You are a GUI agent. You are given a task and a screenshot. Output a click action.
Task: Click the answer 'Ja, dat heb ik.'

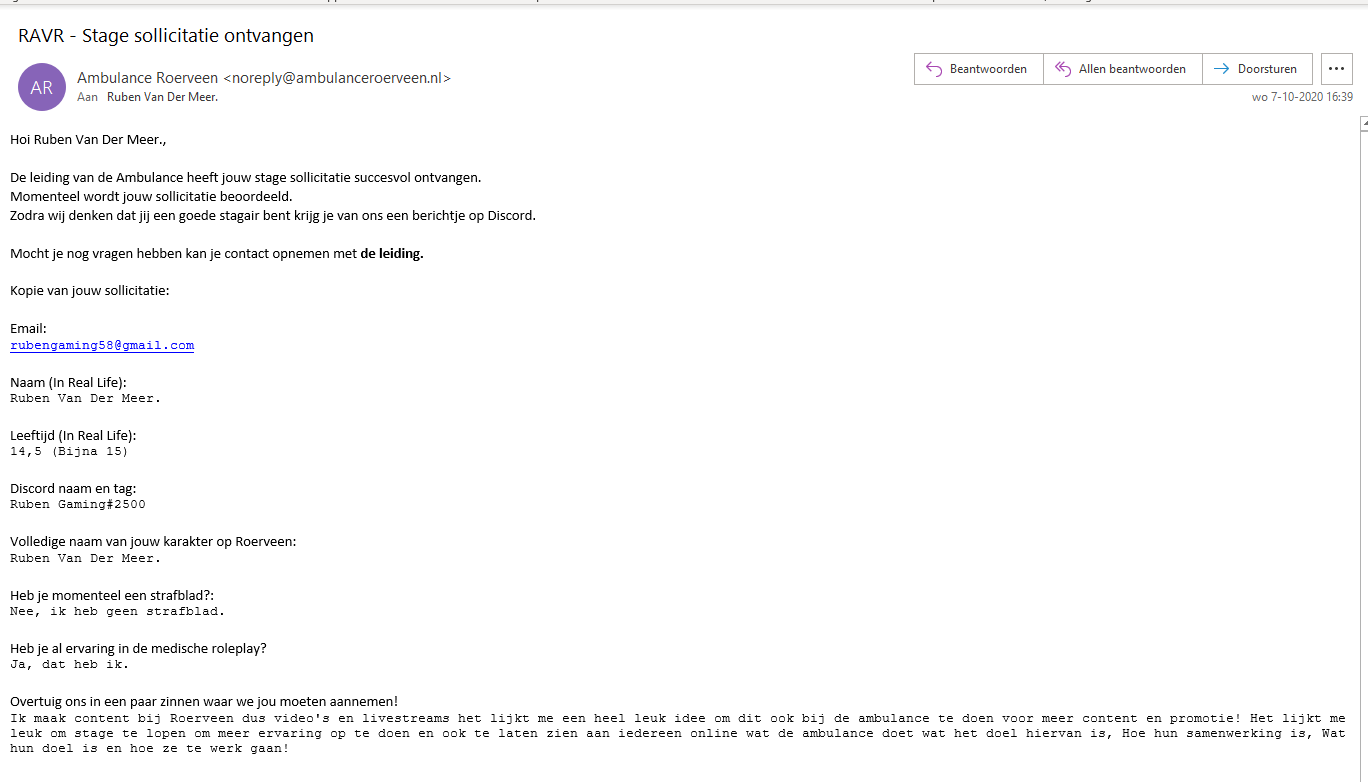pos(69,663)
